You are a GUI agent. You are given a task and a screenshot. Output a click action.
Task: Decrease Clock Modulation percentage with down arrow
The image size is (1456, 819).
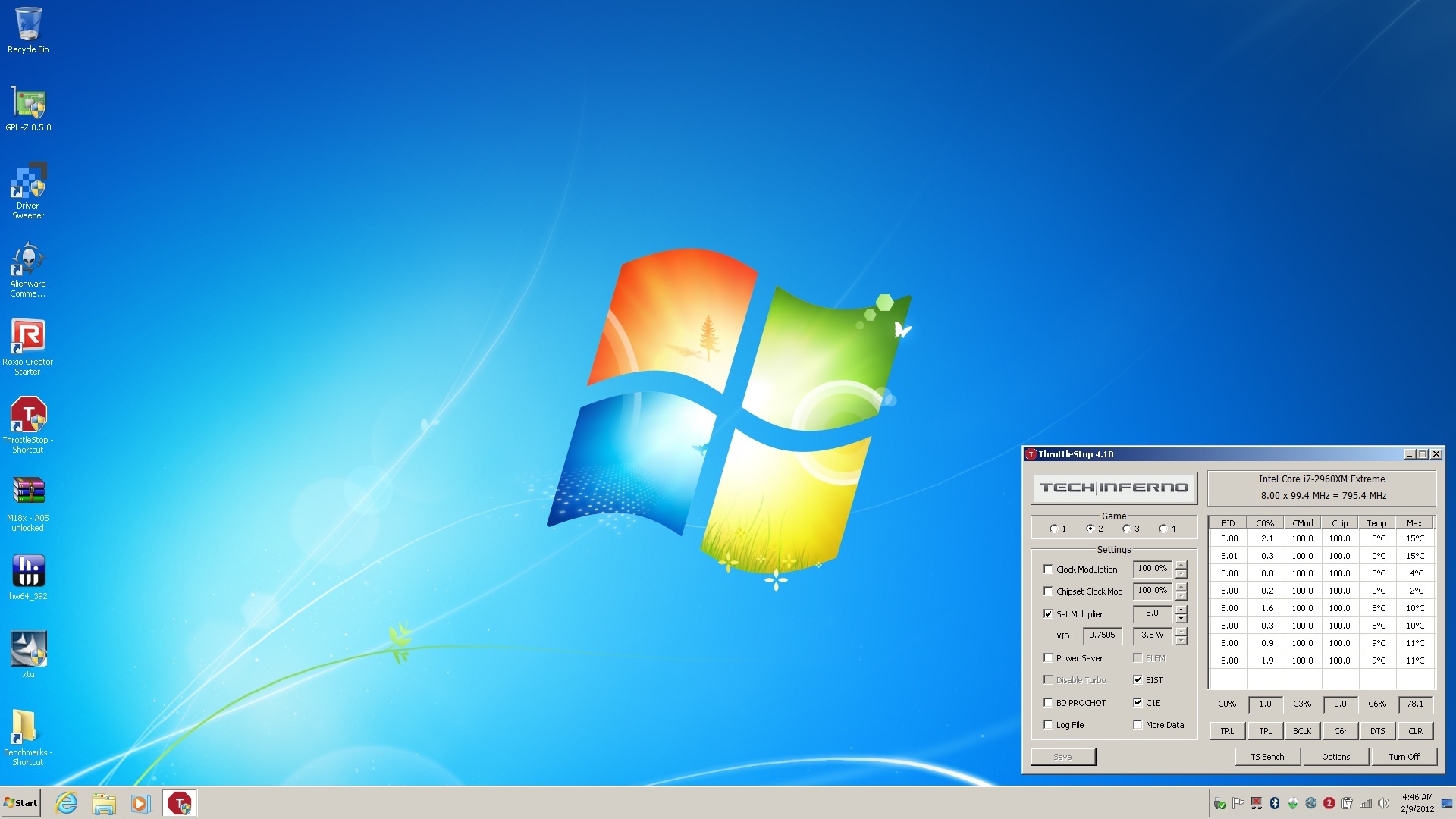(x=1181, y=573)
